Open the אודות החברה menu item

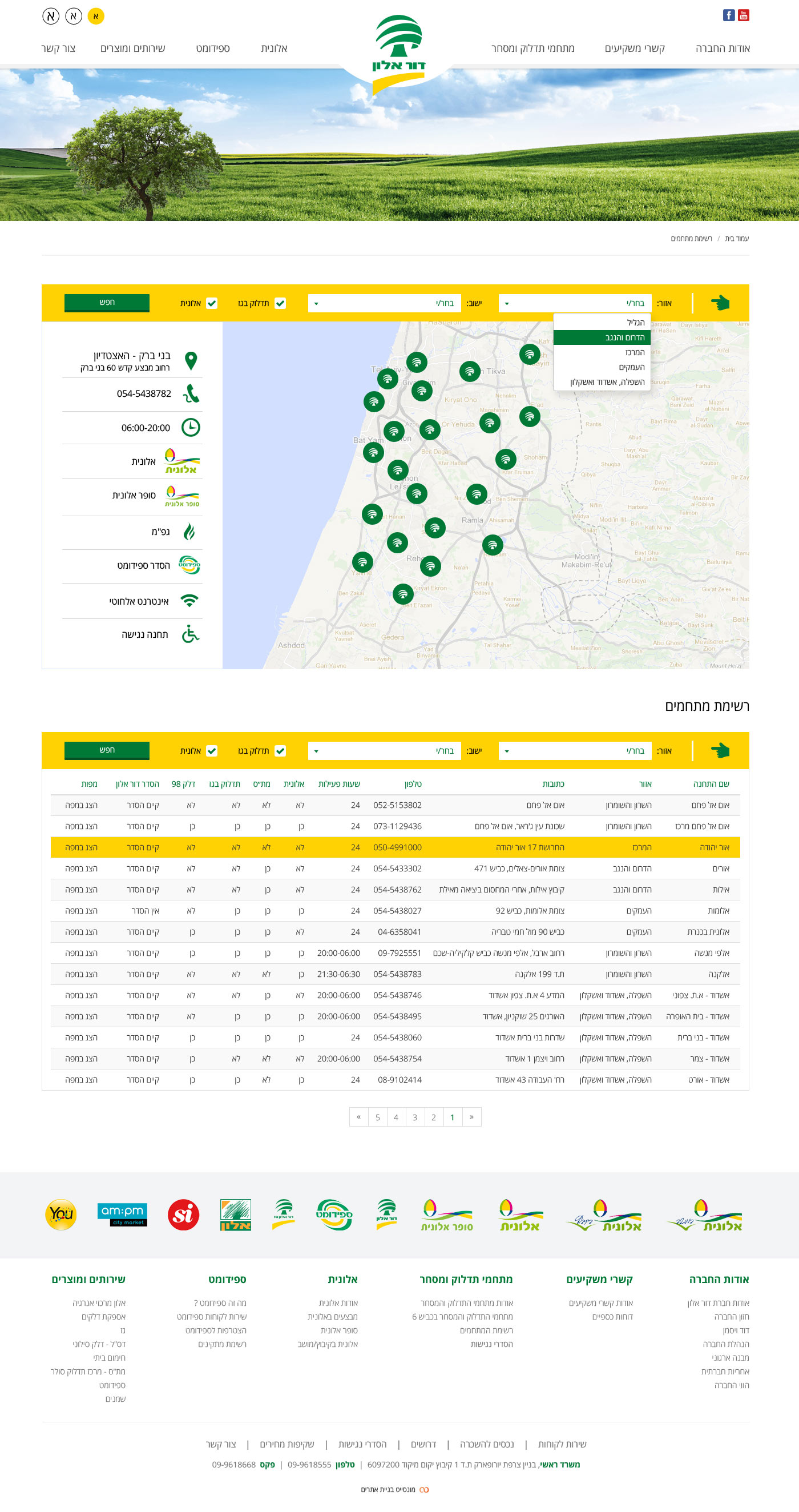[722, 49]
